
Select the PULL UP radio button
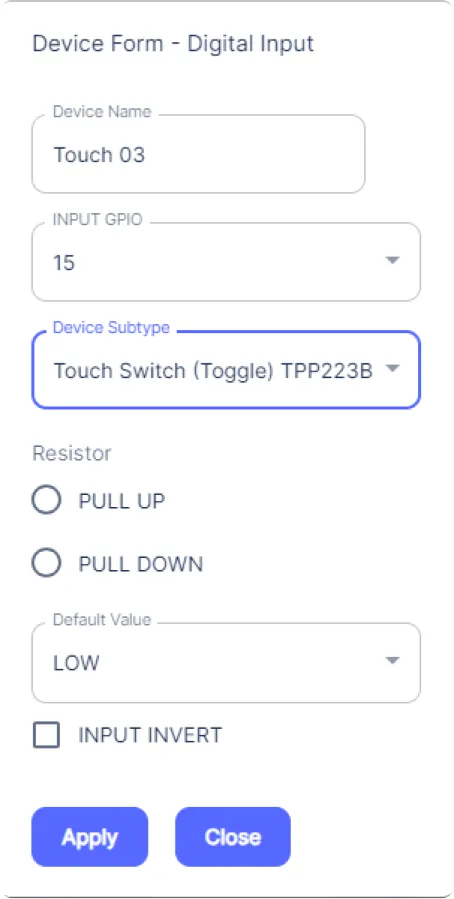tap(46, 501)
